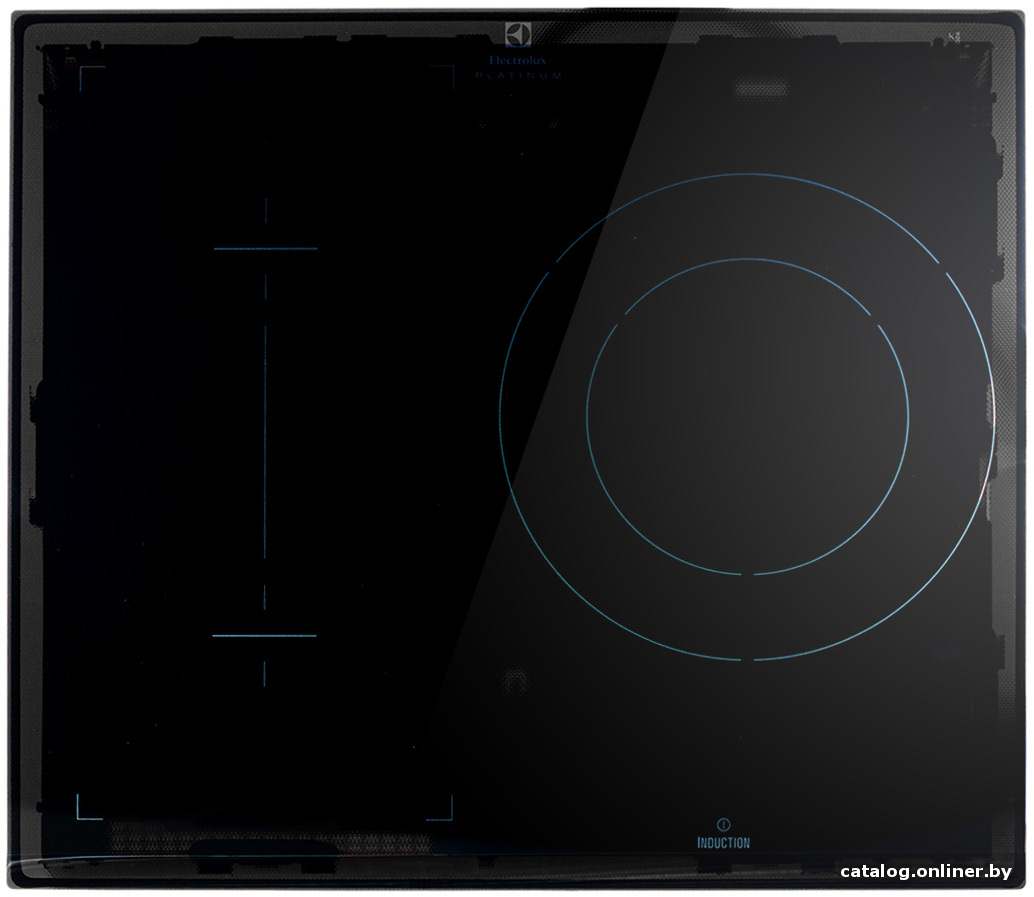This screenshot has height=897, width=1034.
Task: Click the PLATINUM series label
Action: [518, 76]
